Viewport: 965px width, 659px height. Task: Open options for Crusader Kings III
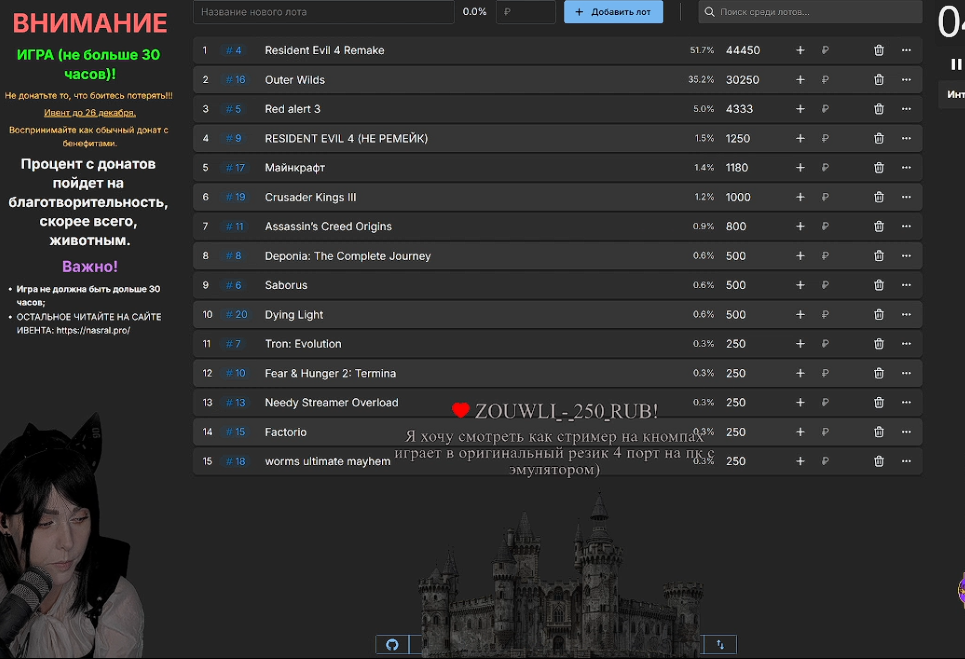[906, 198]
